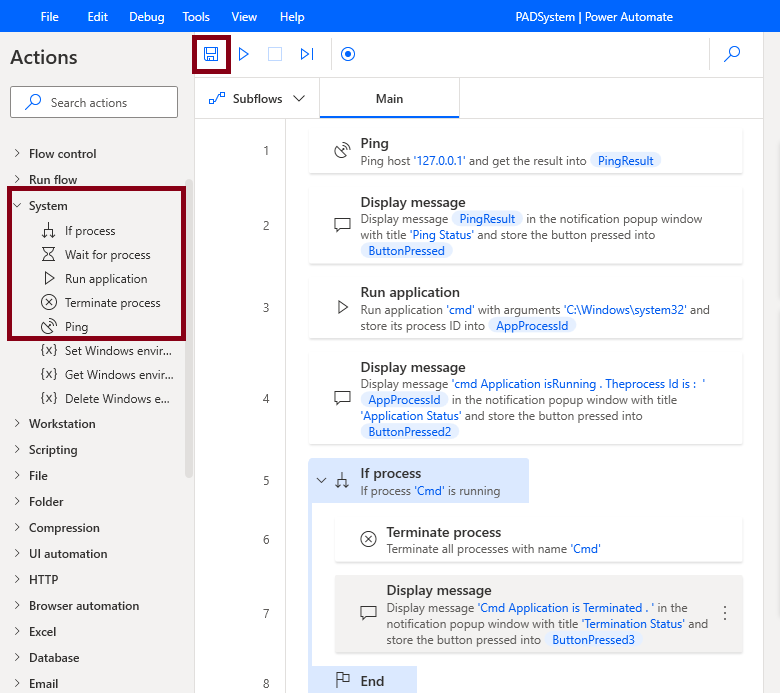Open flow search magnifier icon
Screen dimensions: 780x693
[x=732, y=54]
